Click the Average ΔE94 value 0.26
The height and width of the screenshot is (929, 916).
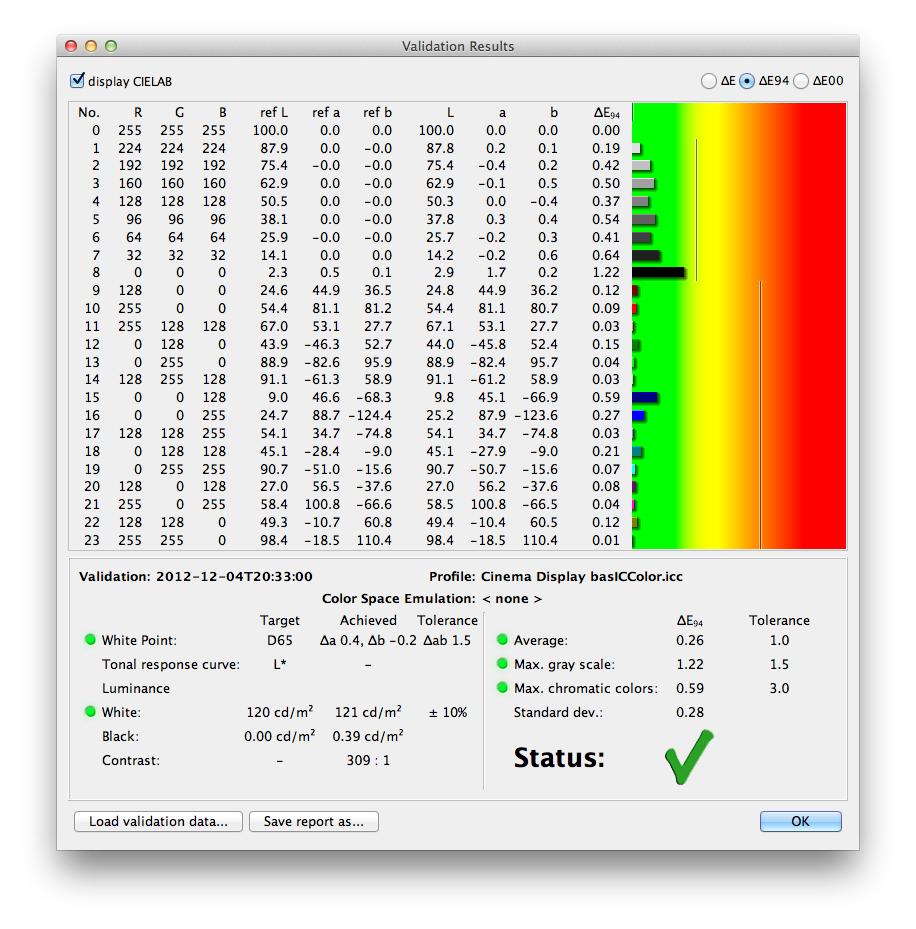coord(690,640)
